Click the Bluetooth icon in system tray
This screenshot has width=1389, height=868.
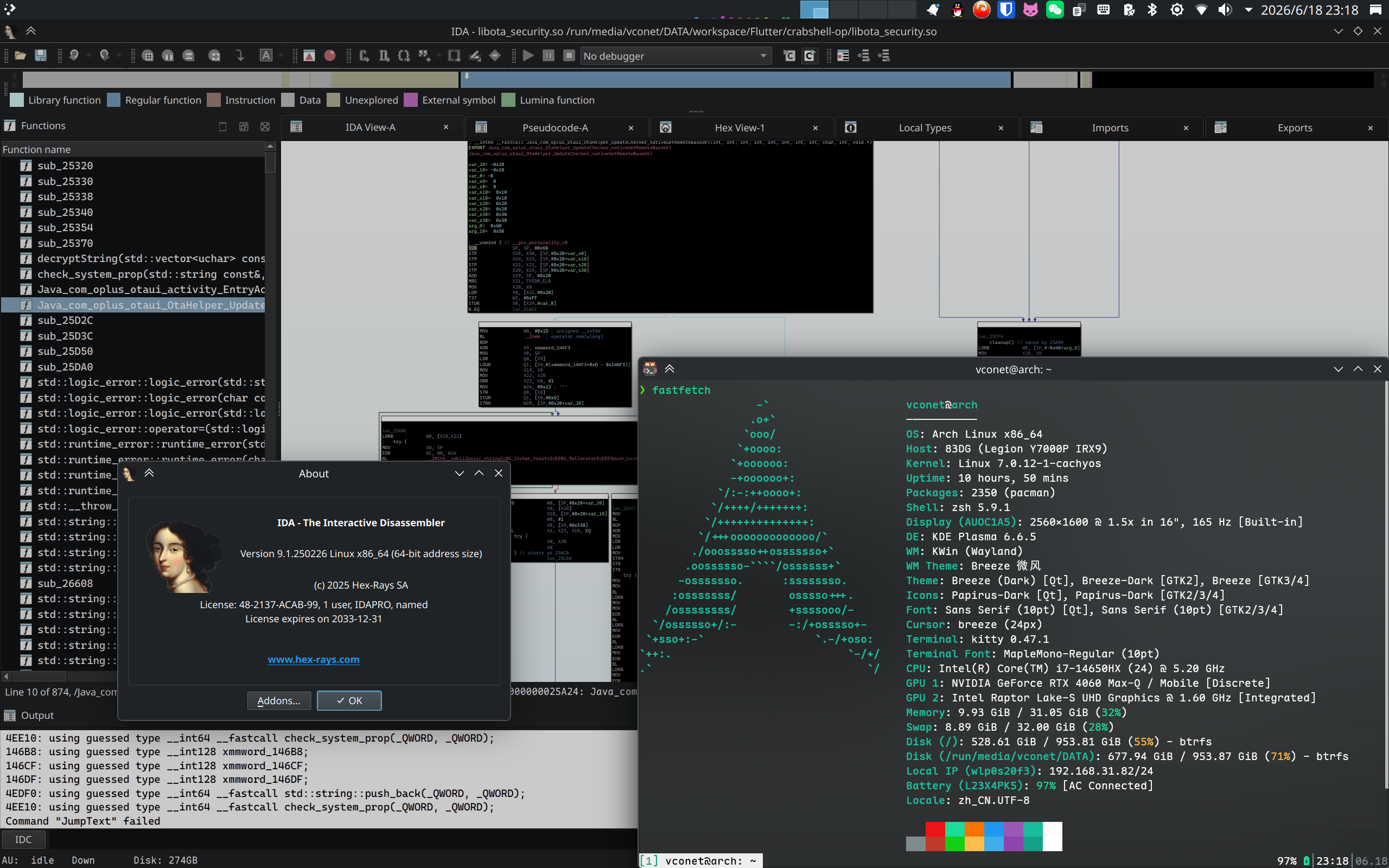pyautogui.click(x=1152, y=10)
